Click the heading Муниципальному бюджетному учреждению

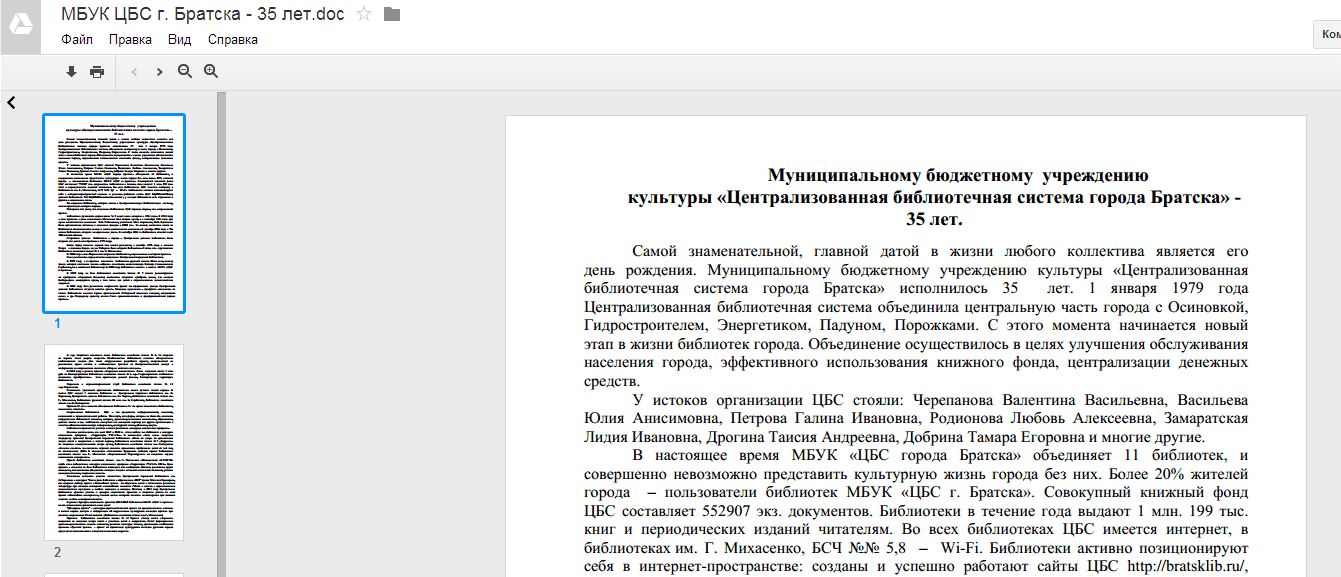pyautogui.click(x=958, y=176)
